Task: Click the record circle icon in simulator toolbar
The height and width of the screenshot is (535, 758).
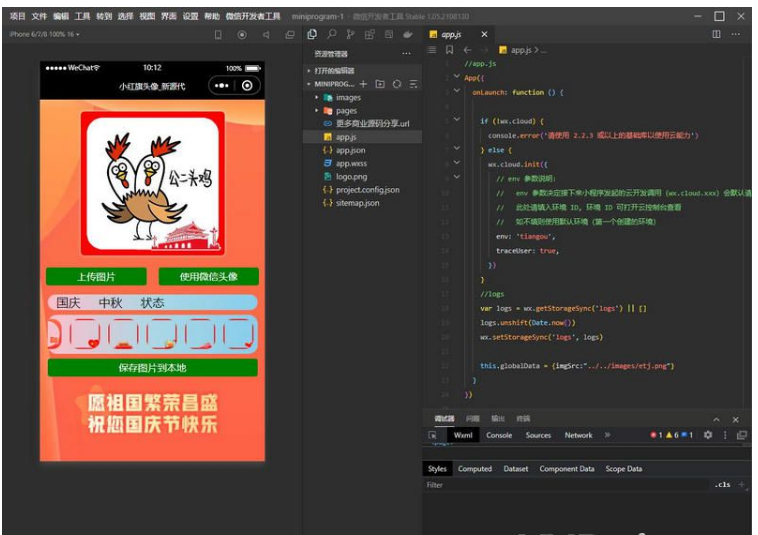Action: tap(242, 34)
